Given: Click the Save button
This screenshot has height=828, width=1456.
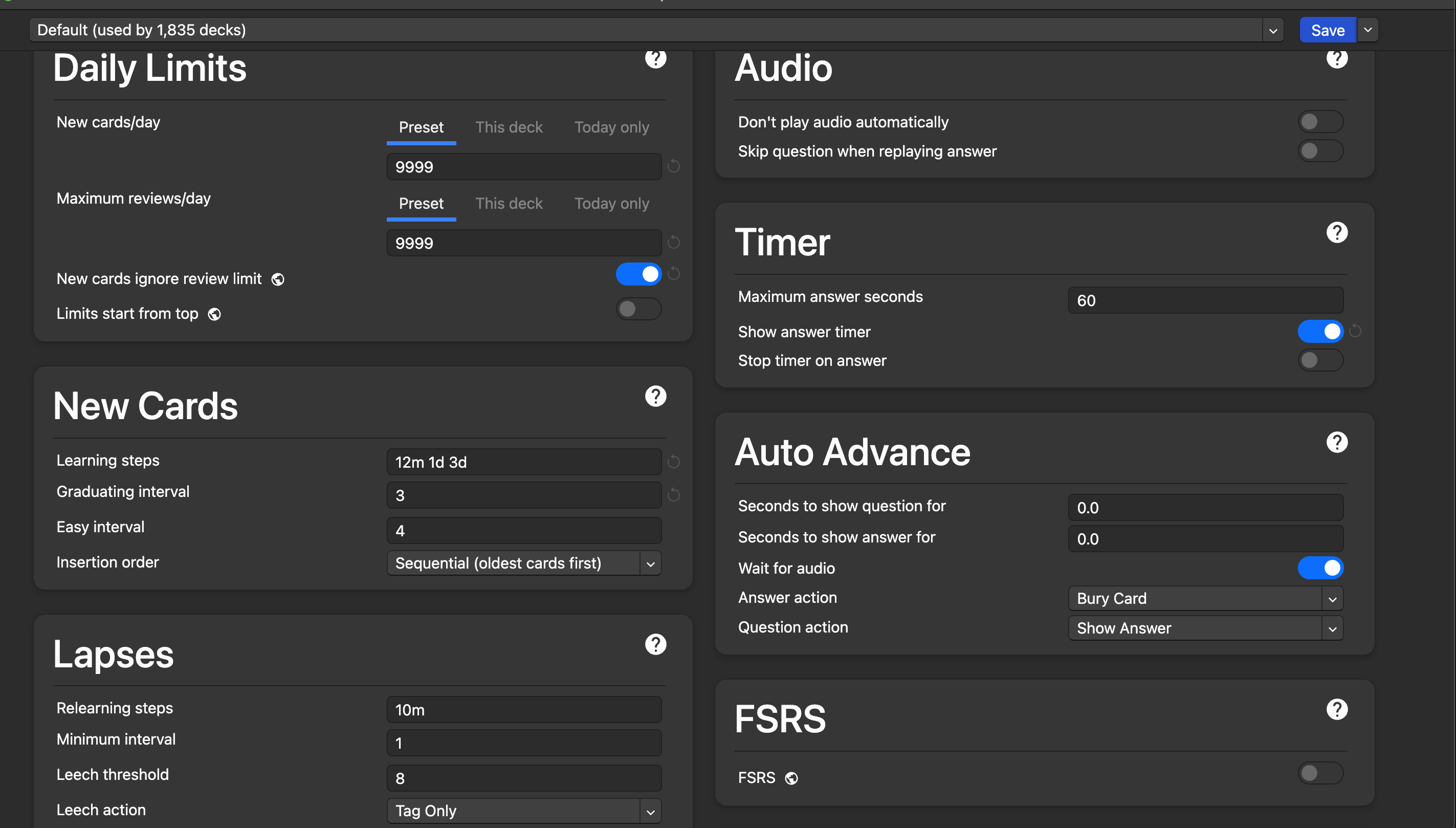Looking at the screenshot, I should [1327, 30].
